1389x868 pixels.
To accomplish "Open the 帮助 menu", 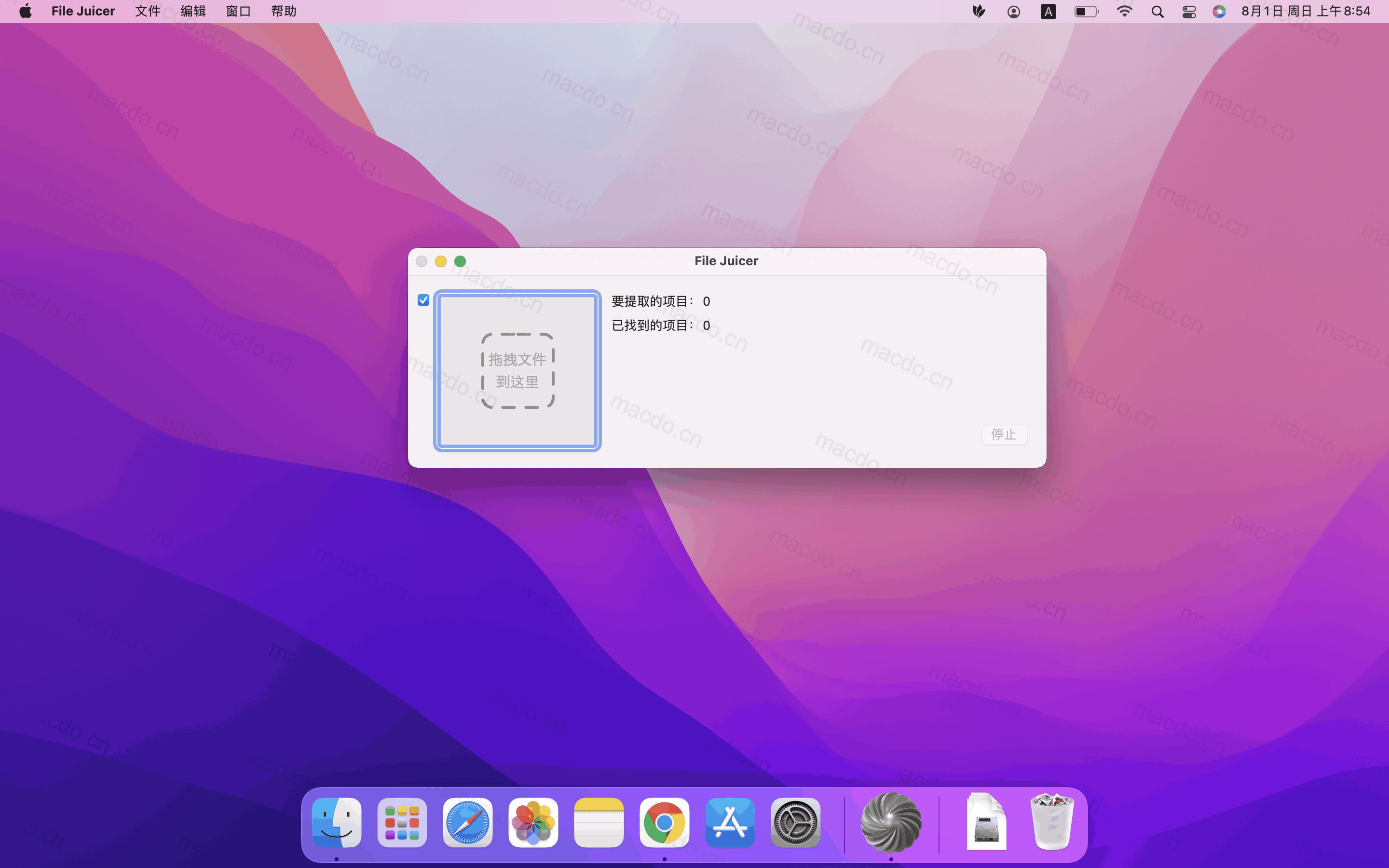I will tap(284, 12).
